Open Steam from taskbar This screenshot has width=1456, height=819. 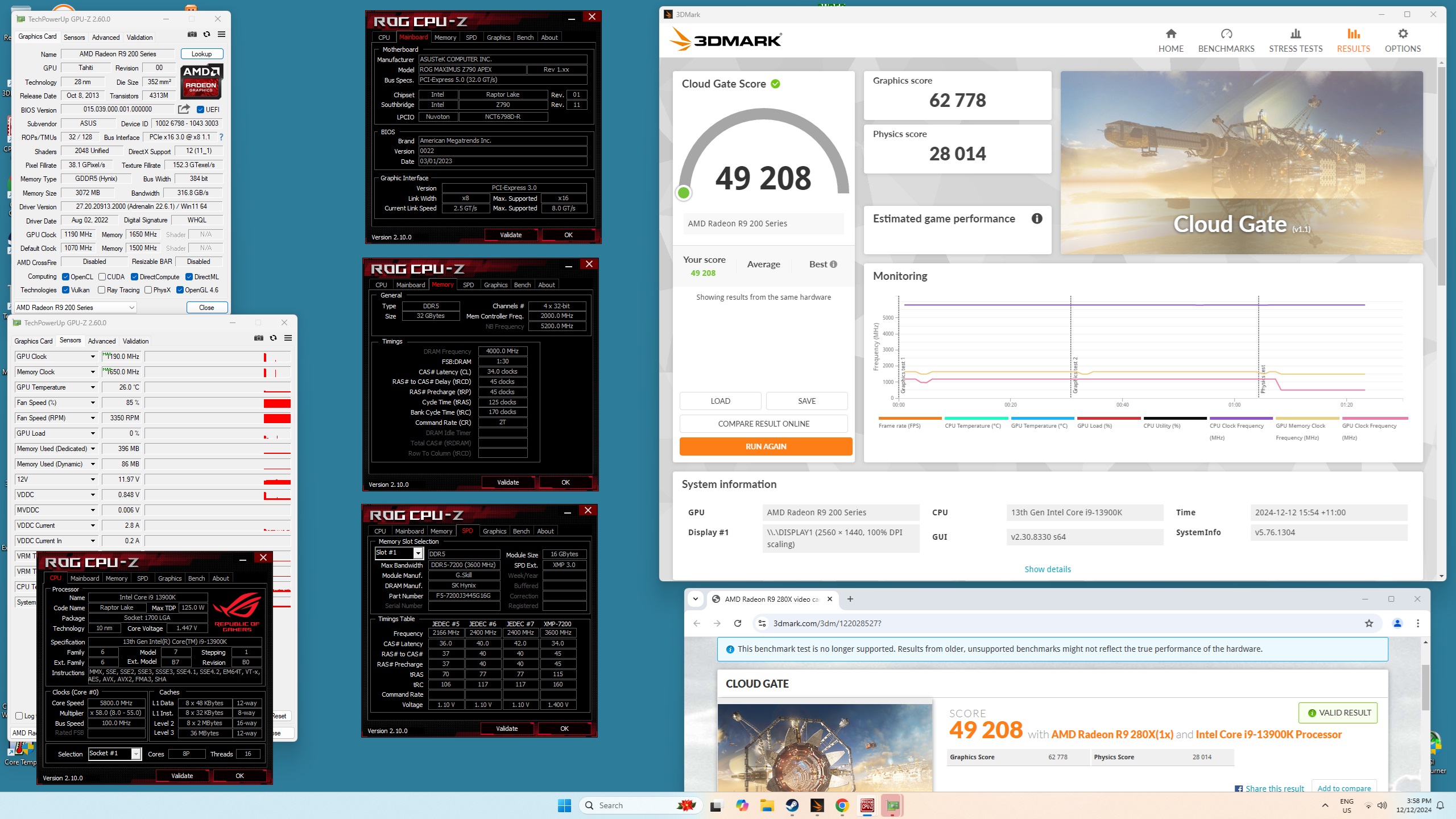coord(792,805)
